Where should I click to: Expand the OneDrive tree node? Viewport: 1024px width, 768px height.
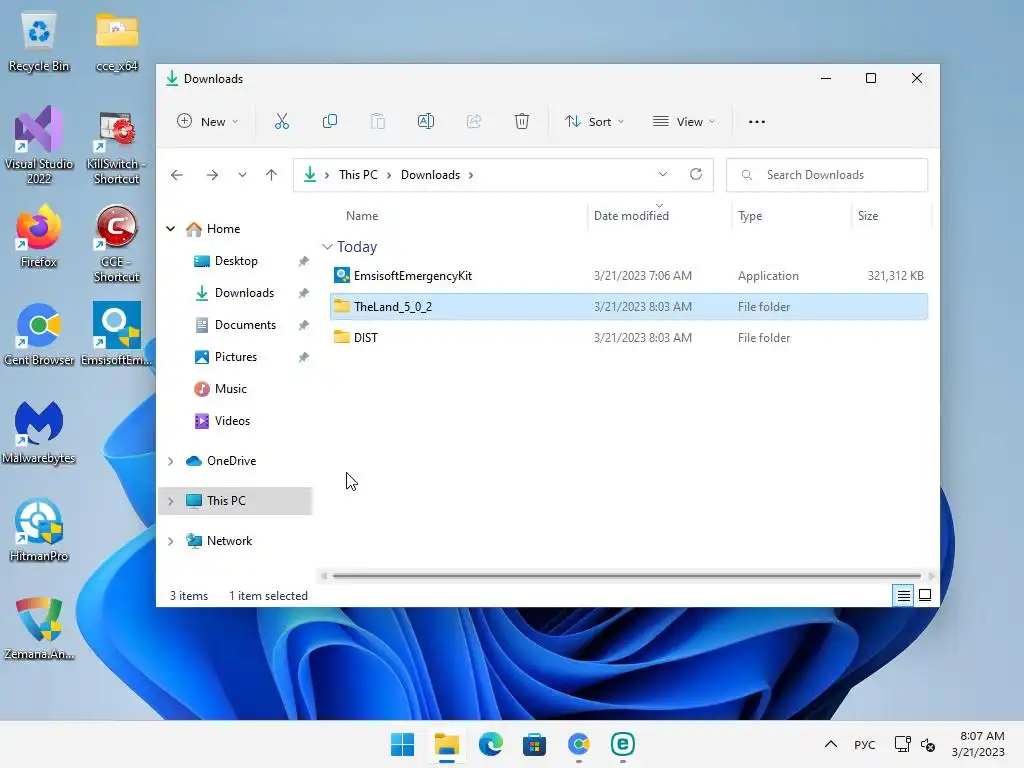click(x=170, y=461)
